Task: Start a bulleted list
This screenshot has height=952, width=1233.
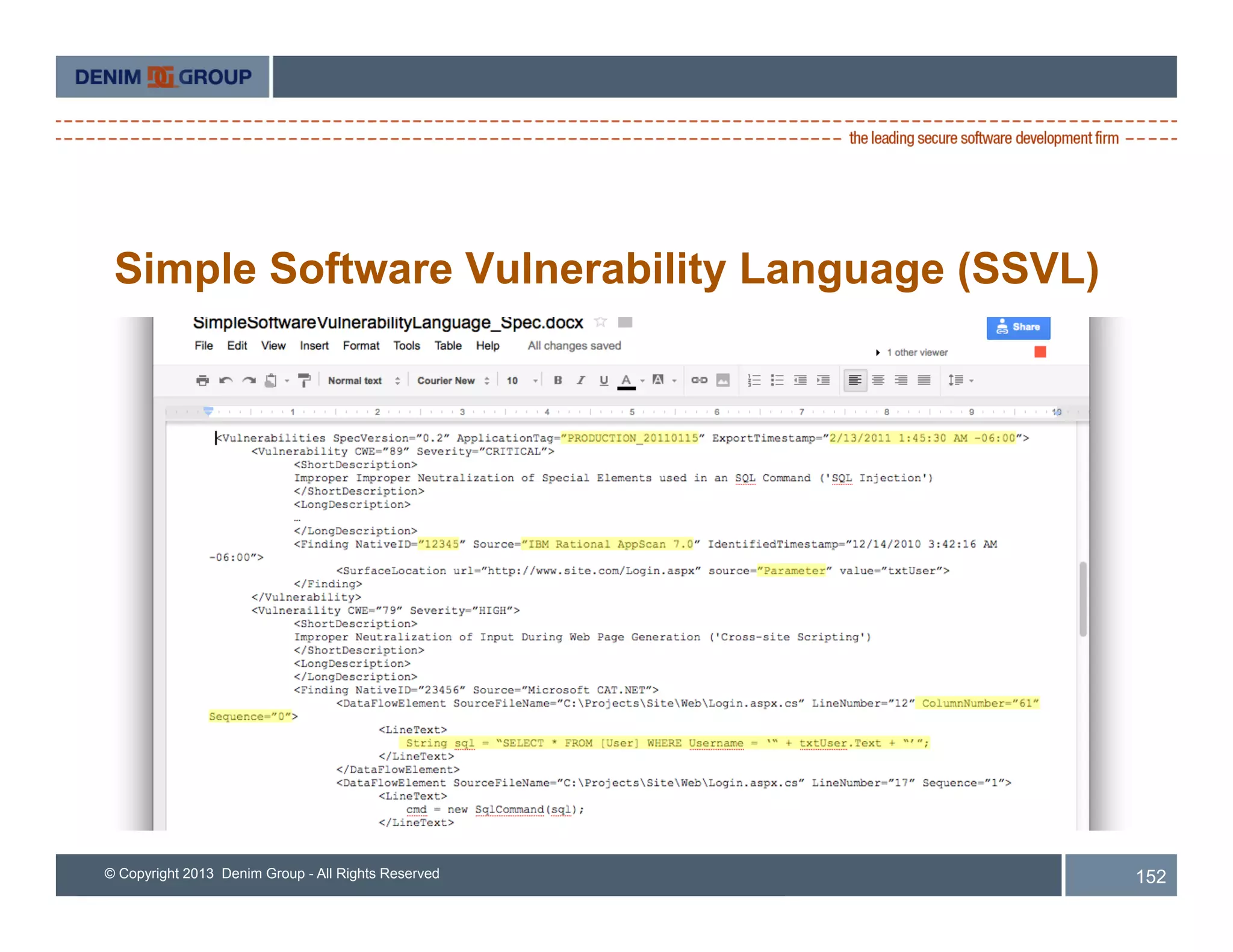Action: pyautogui.click(x=777, y=380)
